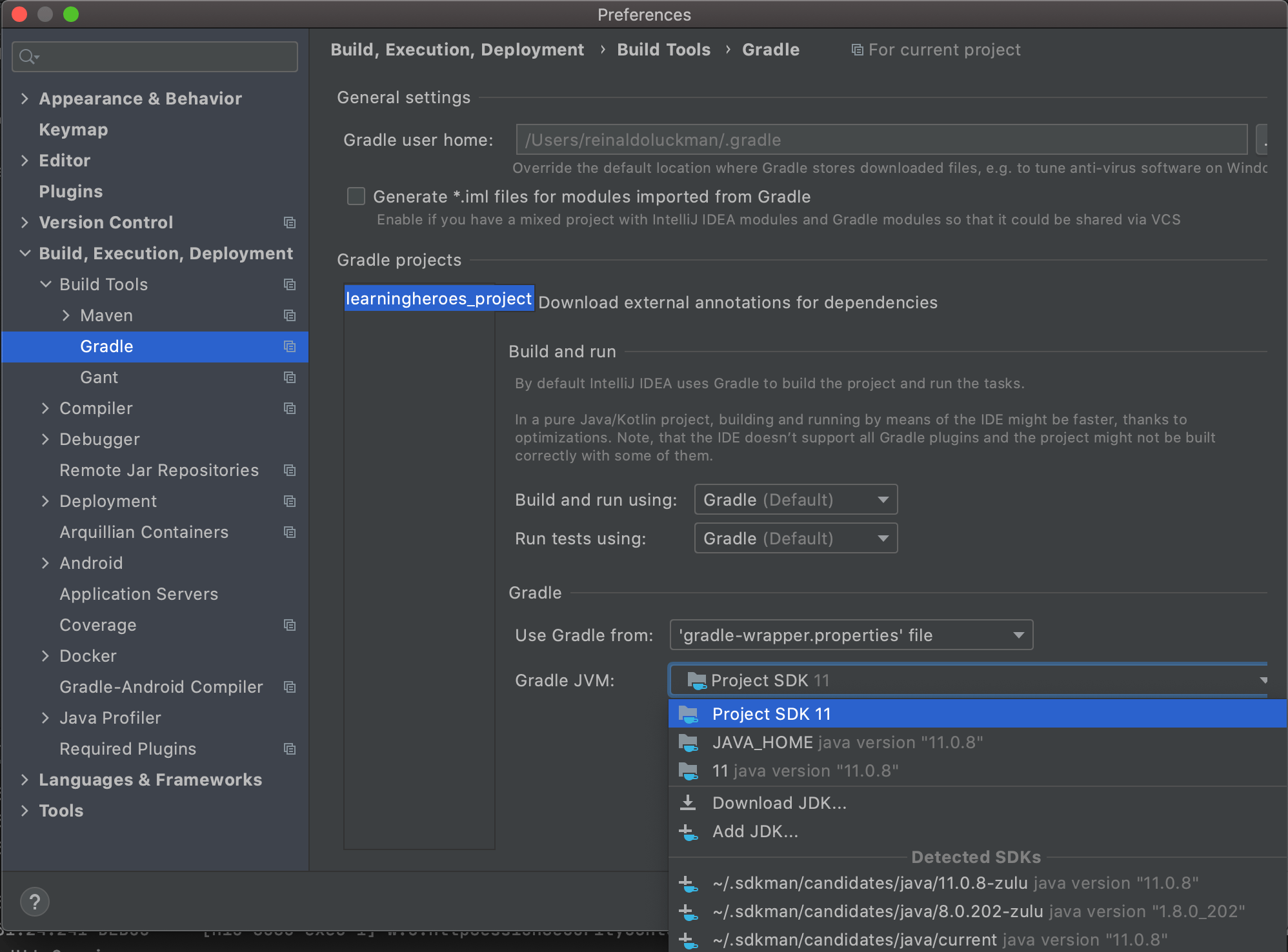Open the 'Use Gradle from' dropdown
1288x952 pixels.
point(850,635)
